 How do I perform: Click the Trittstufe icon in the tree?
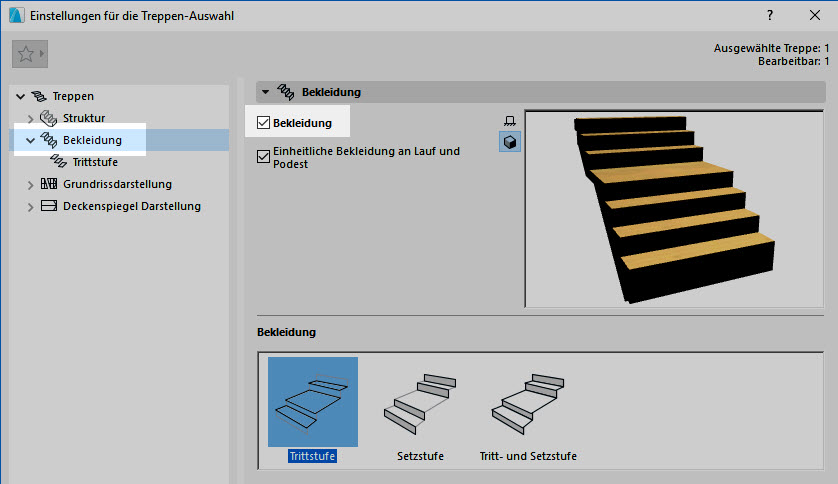pyautogui.click(x=59, y=161)
